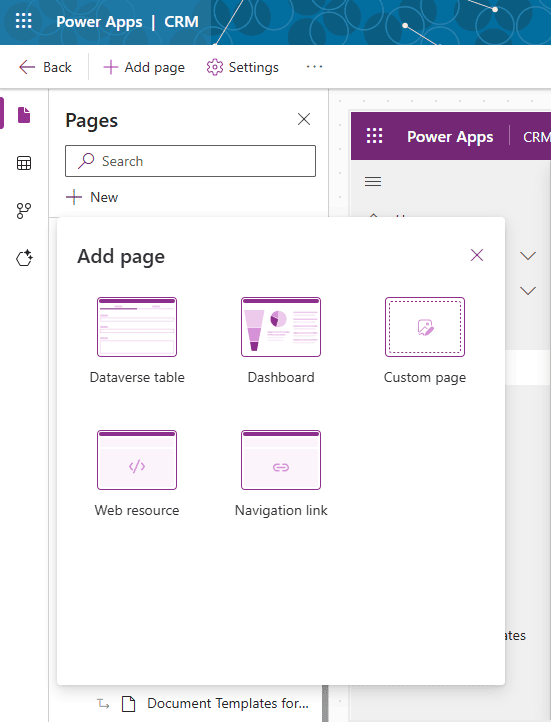551x722 pixels.
Task: Click the CRM app name in the header
Action: pos(181,22)
